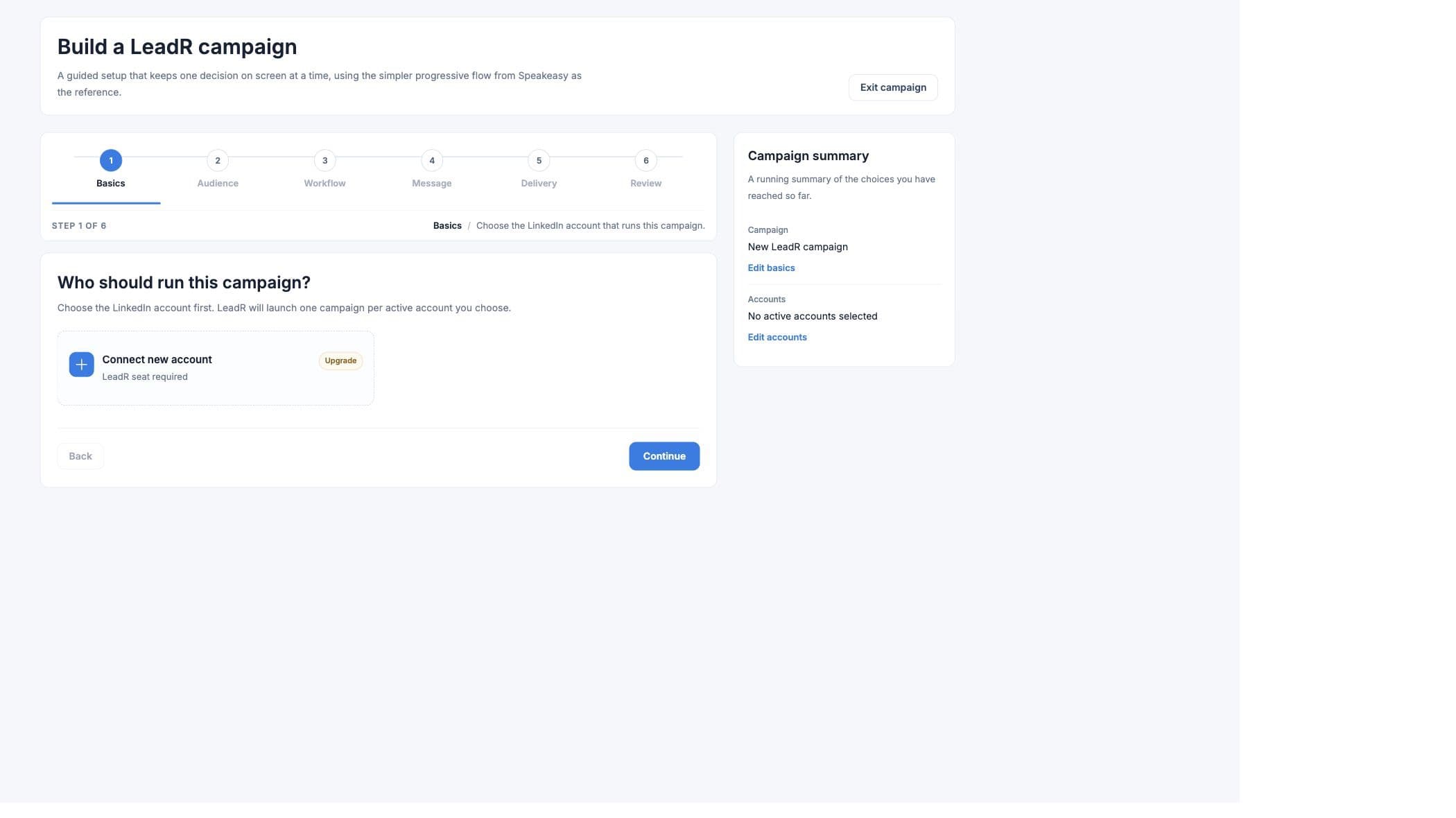Go to step 6 Review circle

(x=645, y=160)
